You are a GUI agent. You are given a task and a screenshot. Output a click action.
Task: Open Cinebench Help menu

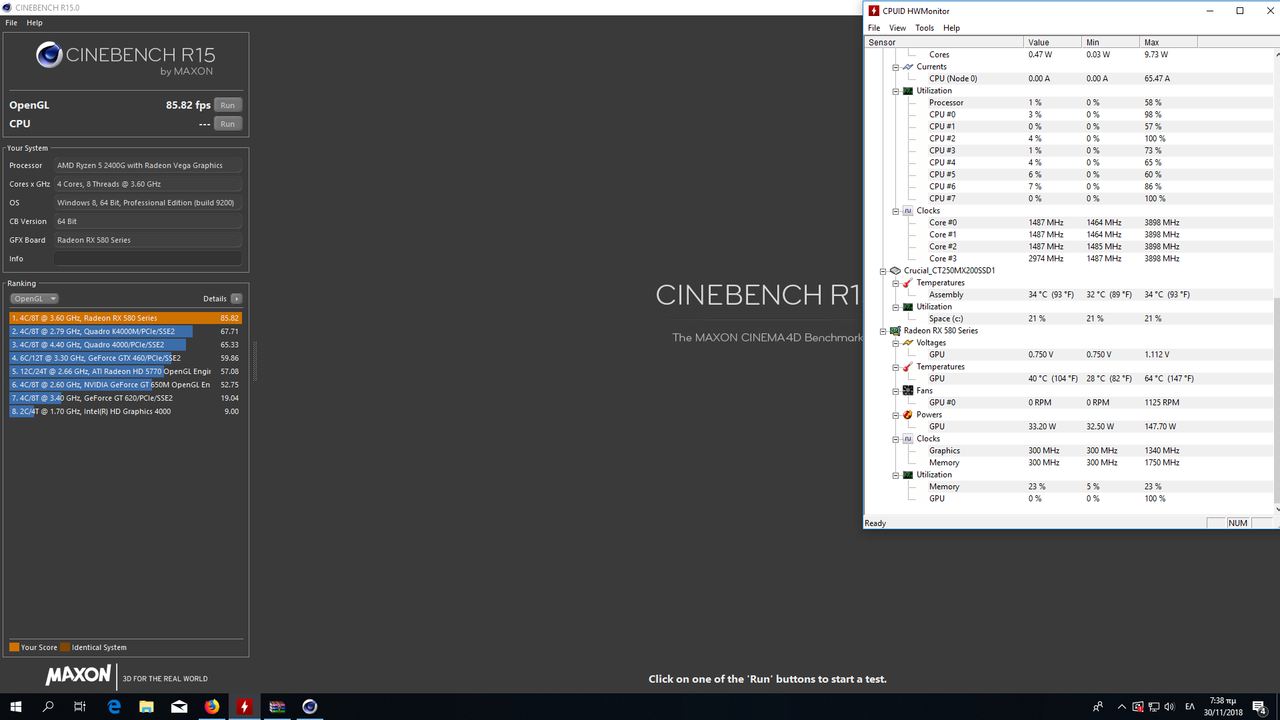coord(34,23)
